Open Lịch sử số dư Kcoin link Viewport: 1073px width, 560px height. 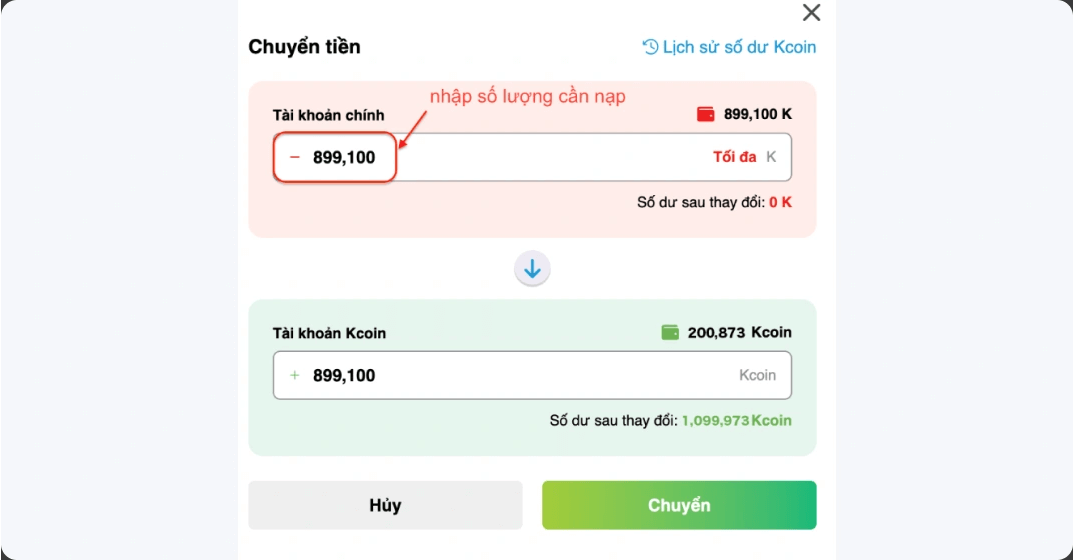[x=729, y=47]
